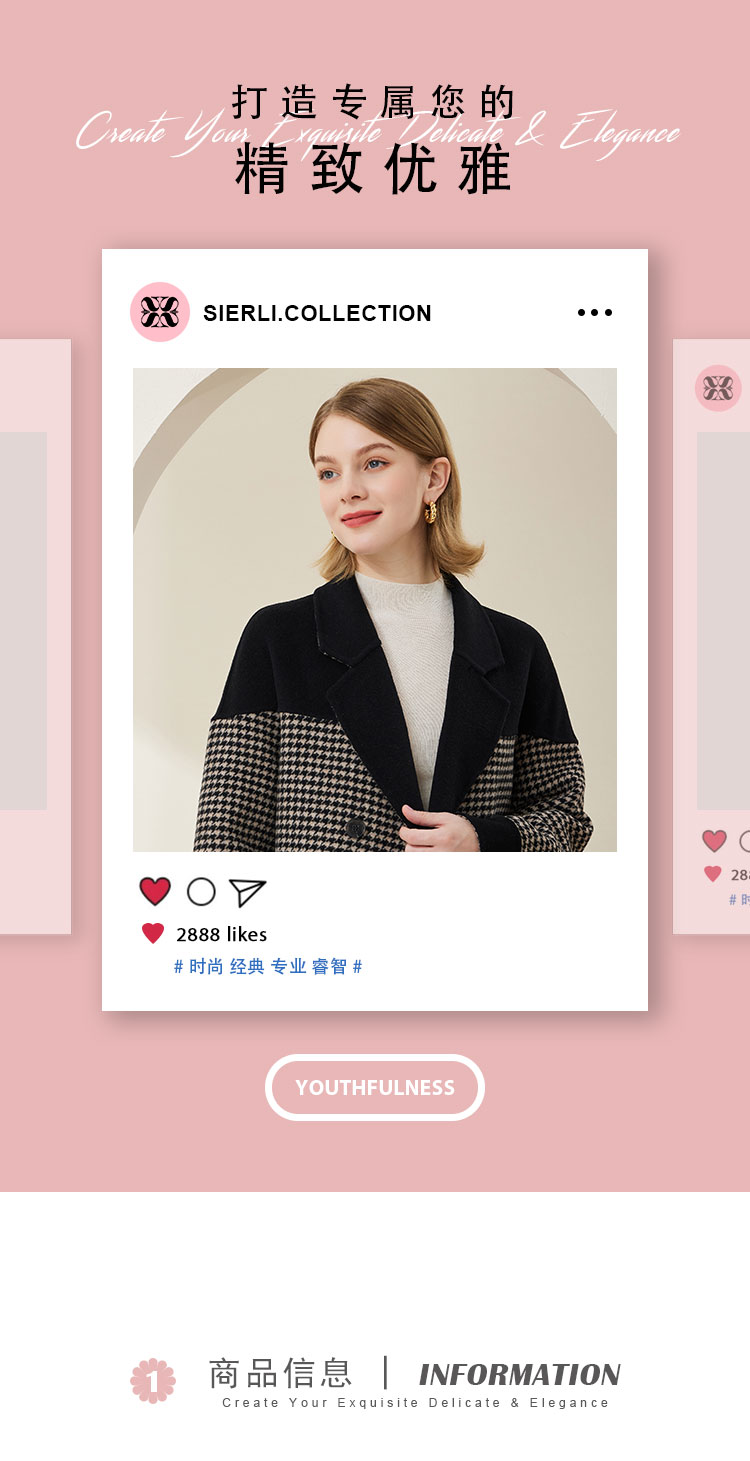Click the paper plane share icon

(247, 892)
